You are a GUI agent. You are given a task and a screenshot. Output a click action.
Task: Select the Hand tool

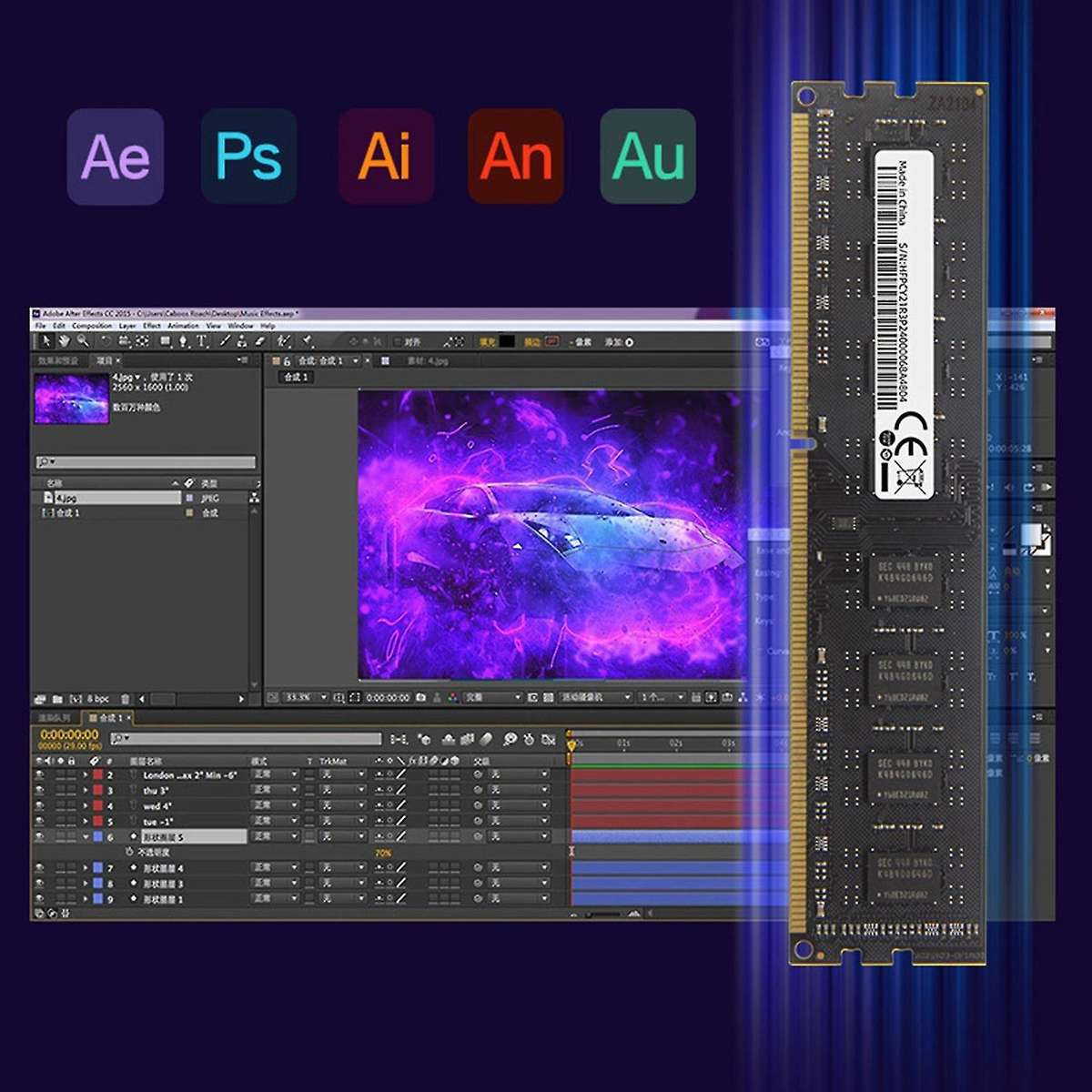pyautogui.click(x=64, y=341)
